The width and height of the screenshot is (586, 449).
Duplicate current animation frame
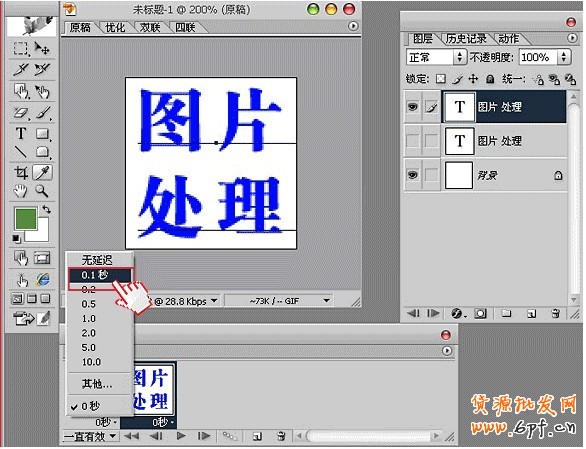click(x=257, y=436)
